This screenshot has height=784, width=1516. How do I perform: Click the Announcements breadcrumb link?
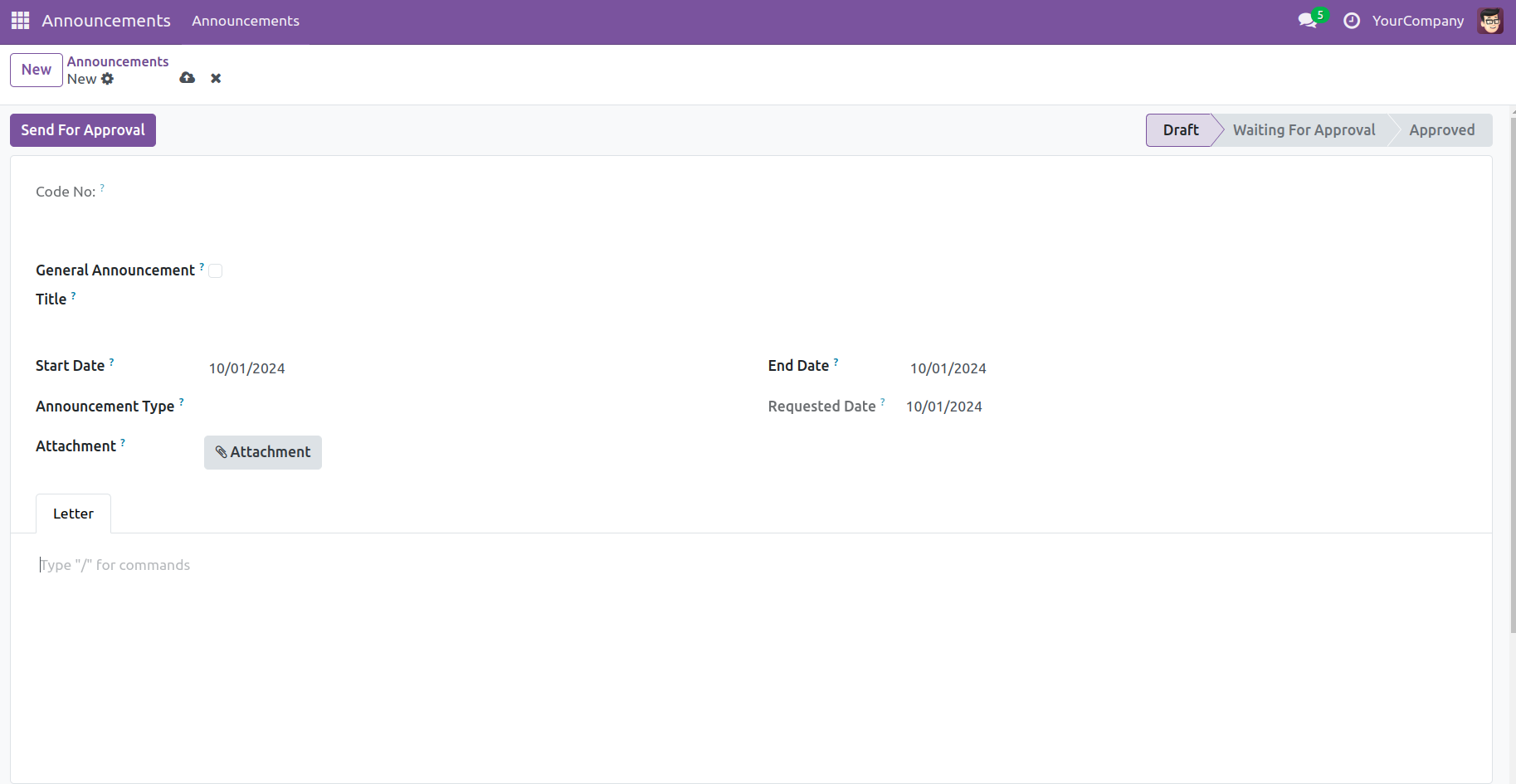pyautogui.click(x=118, y=61)
